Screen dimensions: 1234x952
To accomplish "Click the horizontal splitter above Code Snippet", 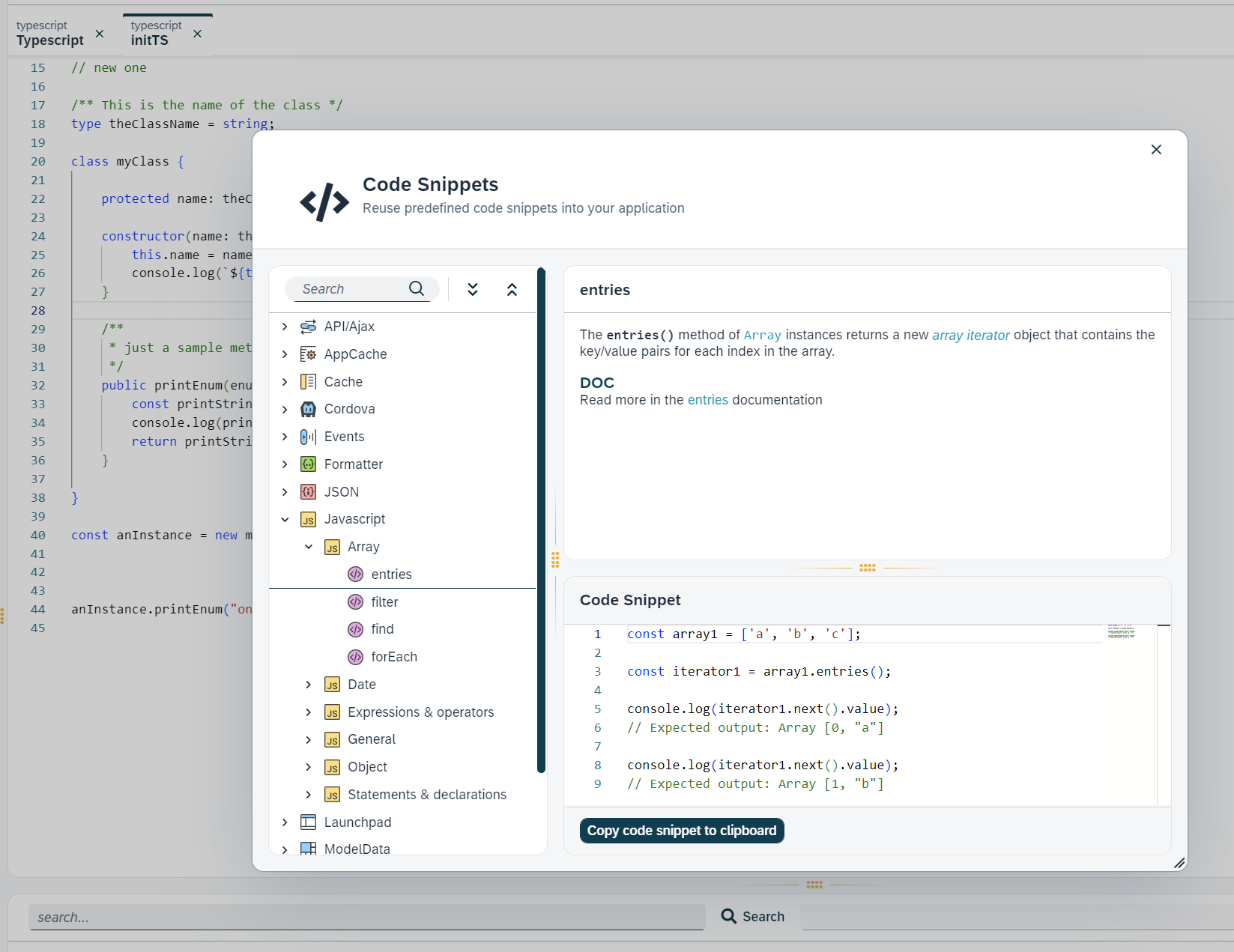I will 868,568.
